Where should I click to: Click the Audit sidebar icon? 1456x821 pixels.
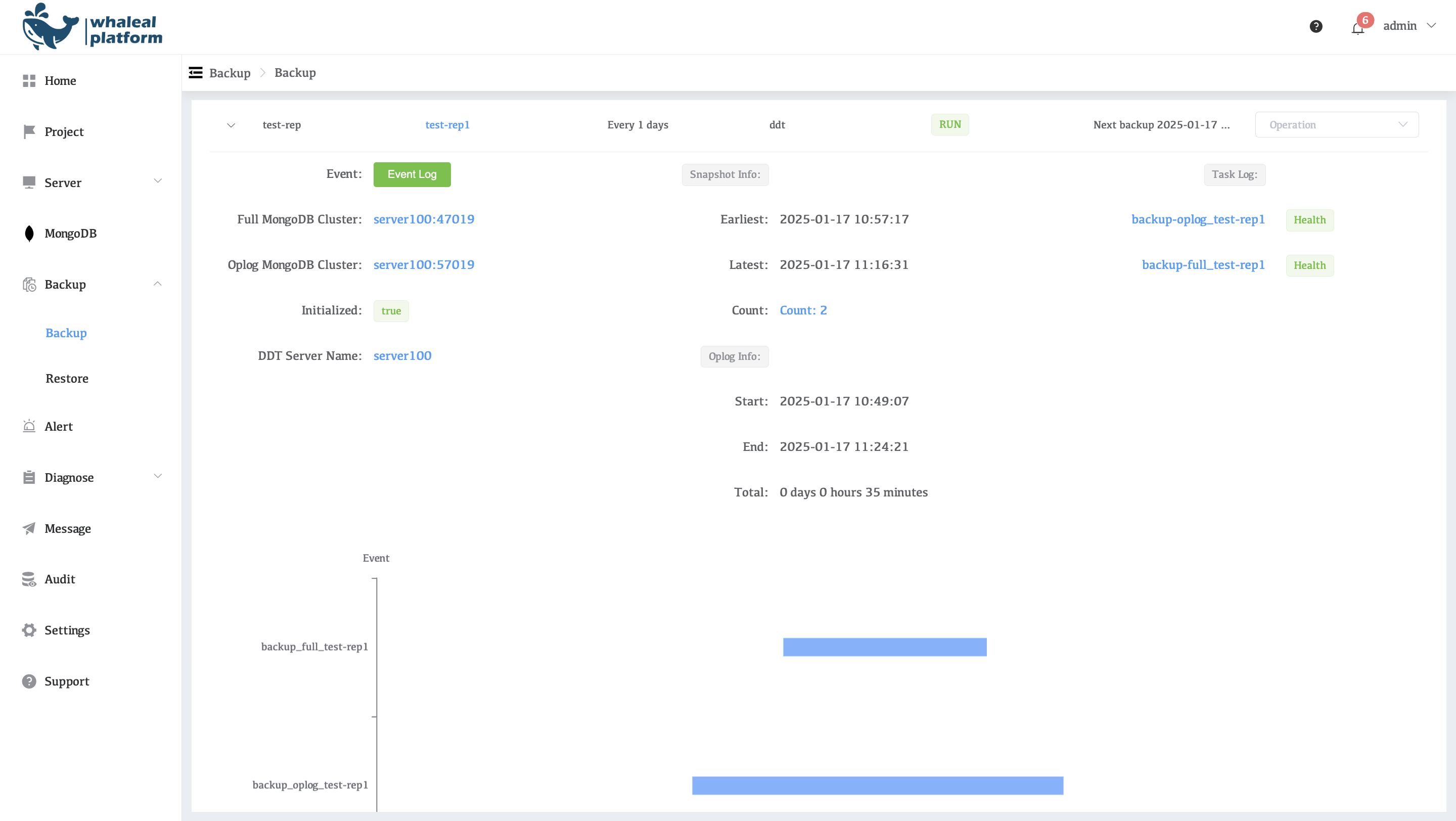29,579
